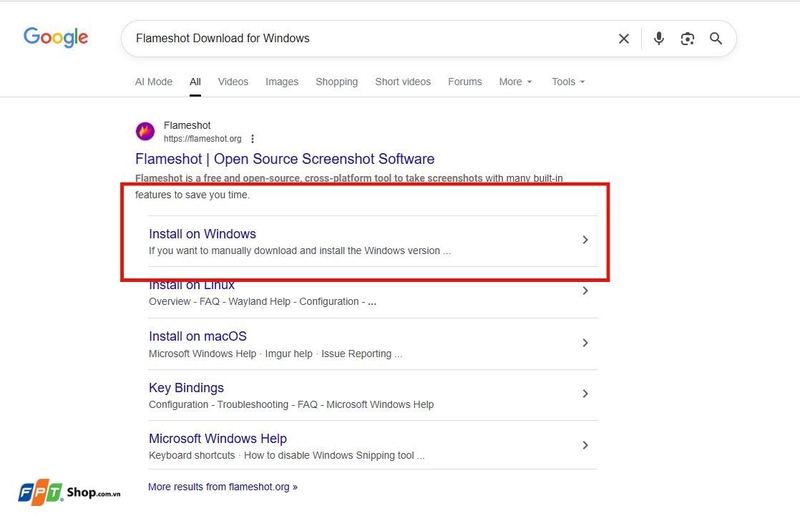Viewport: 800px width, 516px height.
Task: Click the magnifying glass search button
Action: pos(716,38)
